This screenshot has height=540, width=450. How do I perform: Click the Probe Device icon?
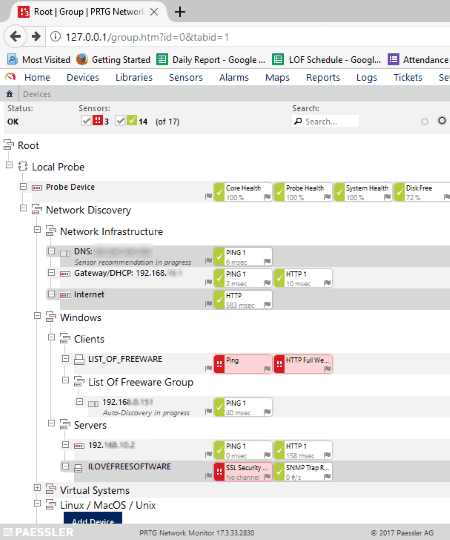coord(37,187)
